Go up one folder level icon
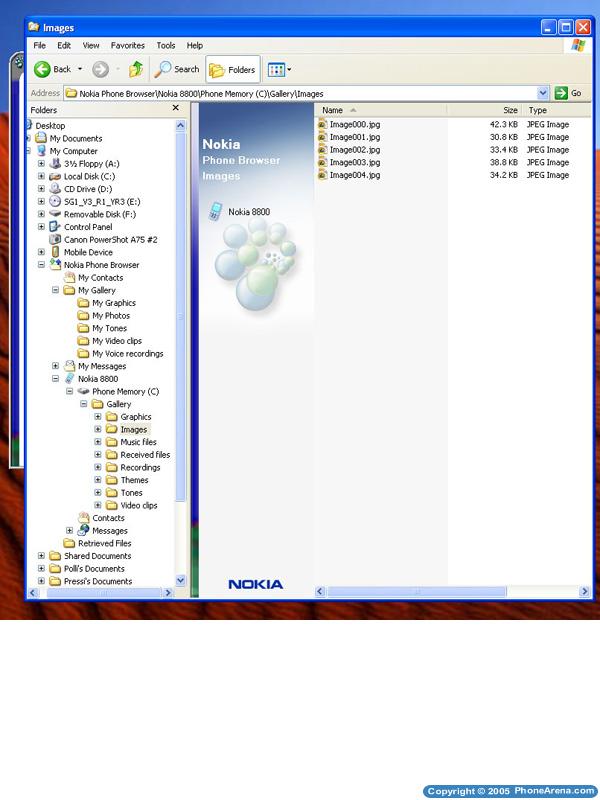 tap(136, 69)
